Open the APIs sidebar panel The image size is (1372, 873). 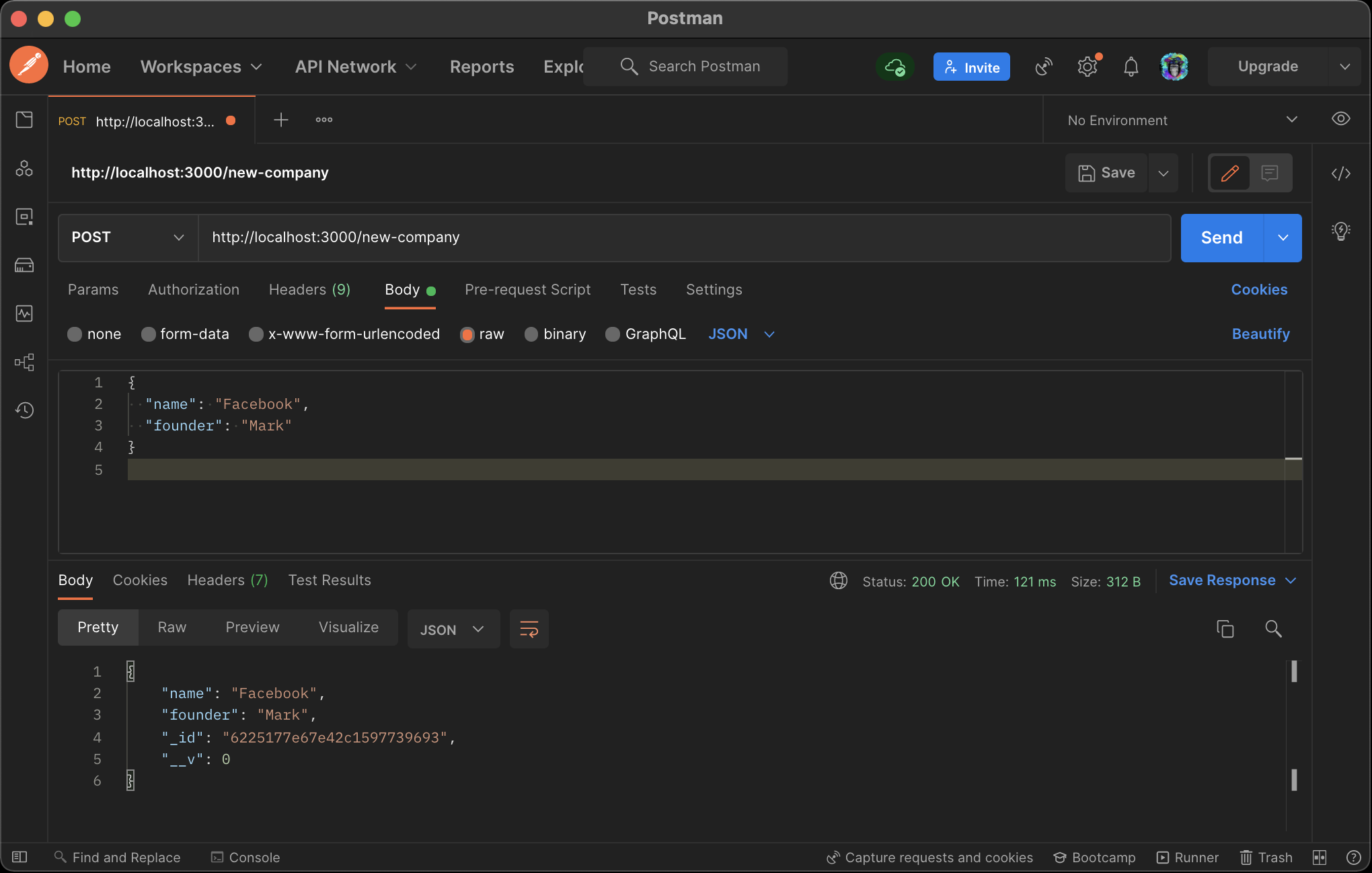pos(24,169)
